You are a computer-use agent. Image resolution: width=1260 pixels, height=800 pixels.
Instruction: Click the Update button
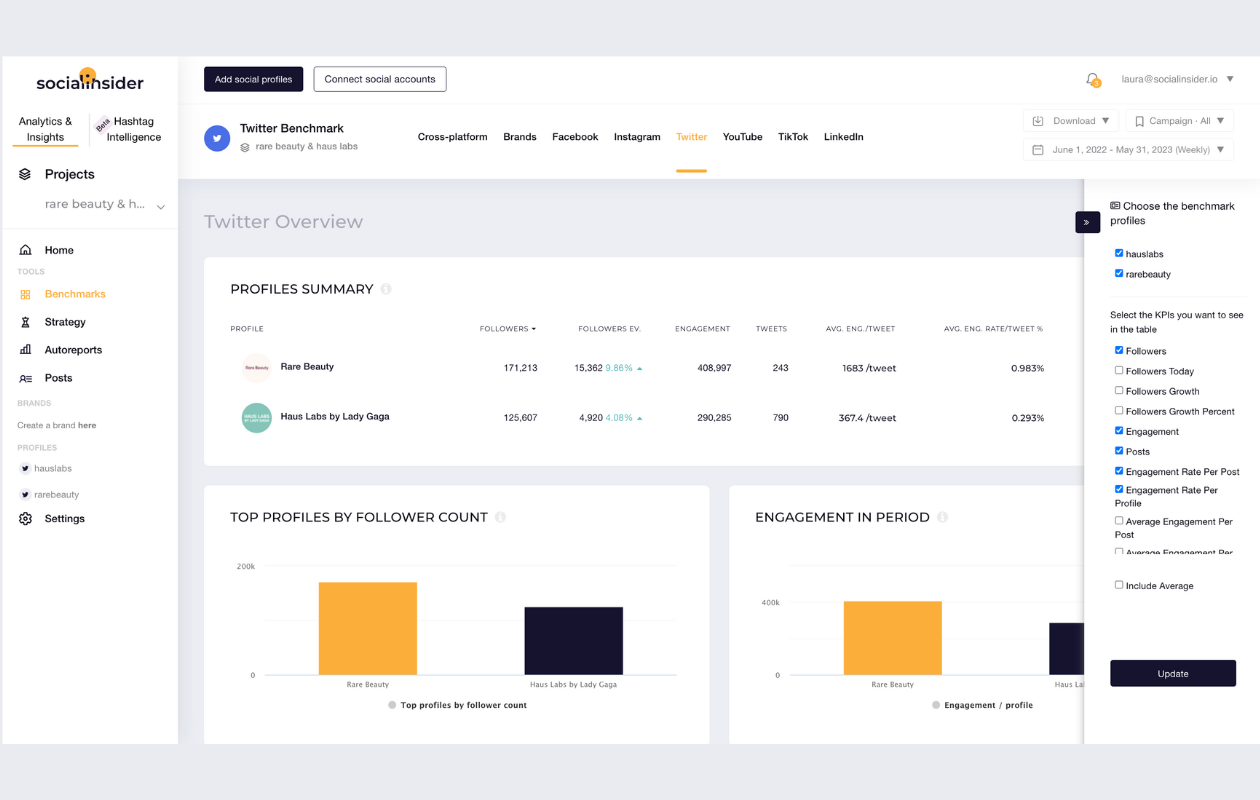pos(1173,673)
